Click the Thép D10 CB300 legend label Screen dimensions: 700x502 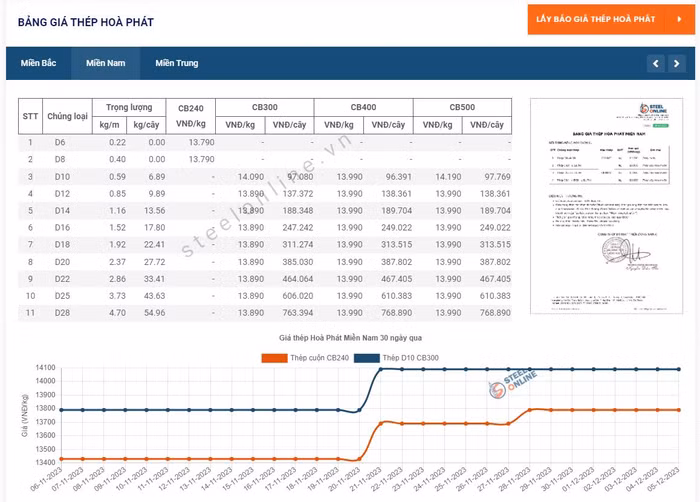pyautogui.click(x=411, y=358)
